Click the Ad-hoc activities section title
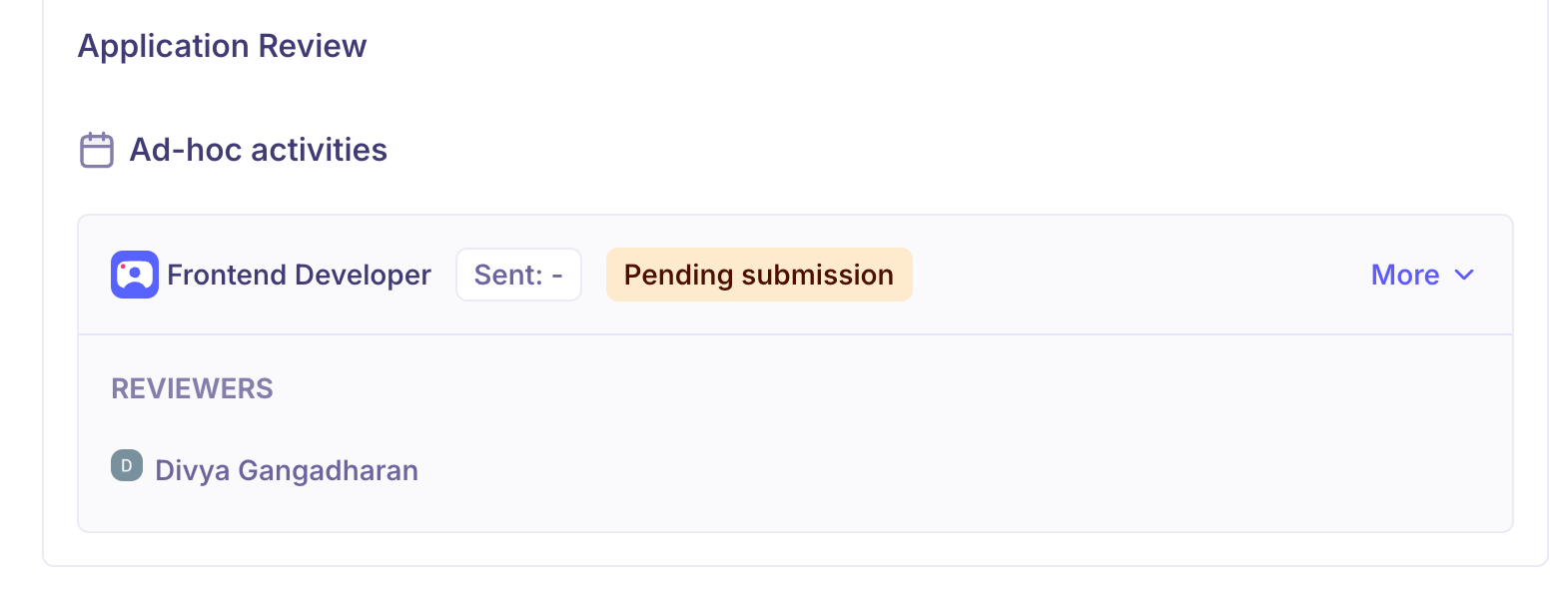1568x603 pixels. pos(258,150)
